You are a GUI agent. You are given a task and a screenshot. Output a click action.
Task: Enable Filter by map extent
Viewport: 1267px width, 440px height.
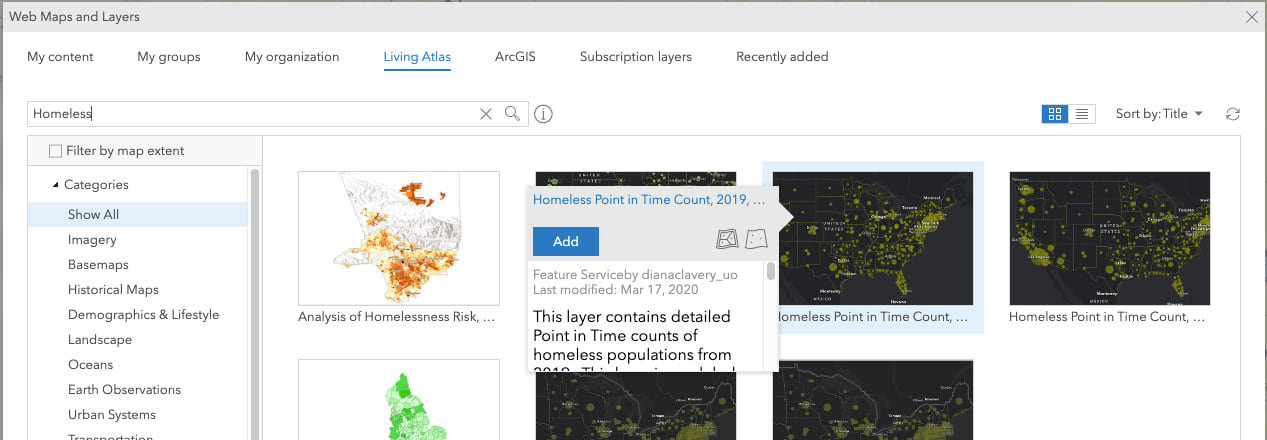[56, 151]
